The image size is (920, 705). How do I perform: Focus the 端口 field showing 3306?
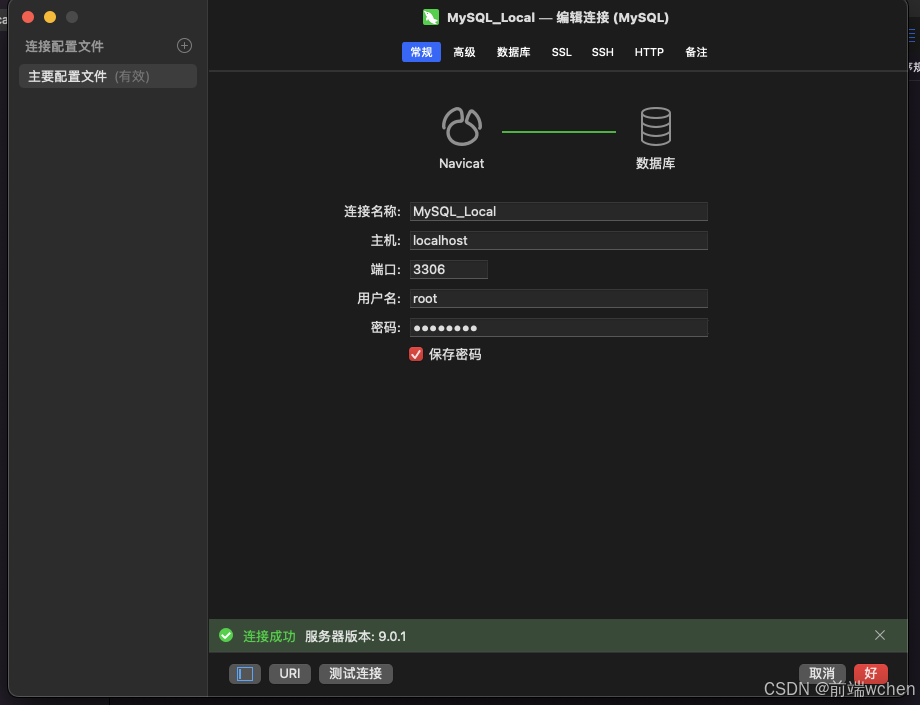448,270
